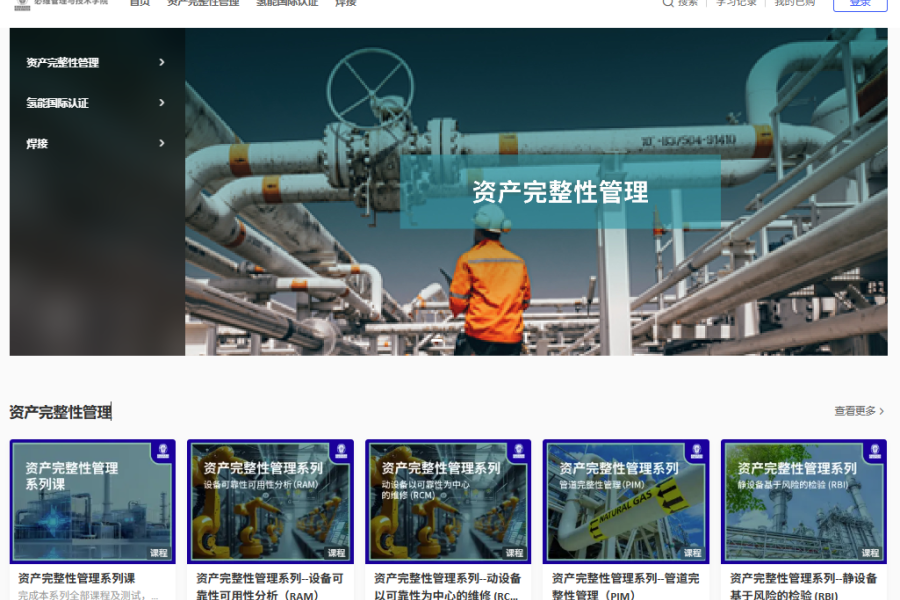
Task: Expand the 焊接 sidebar category
Action: pos(93,142)
